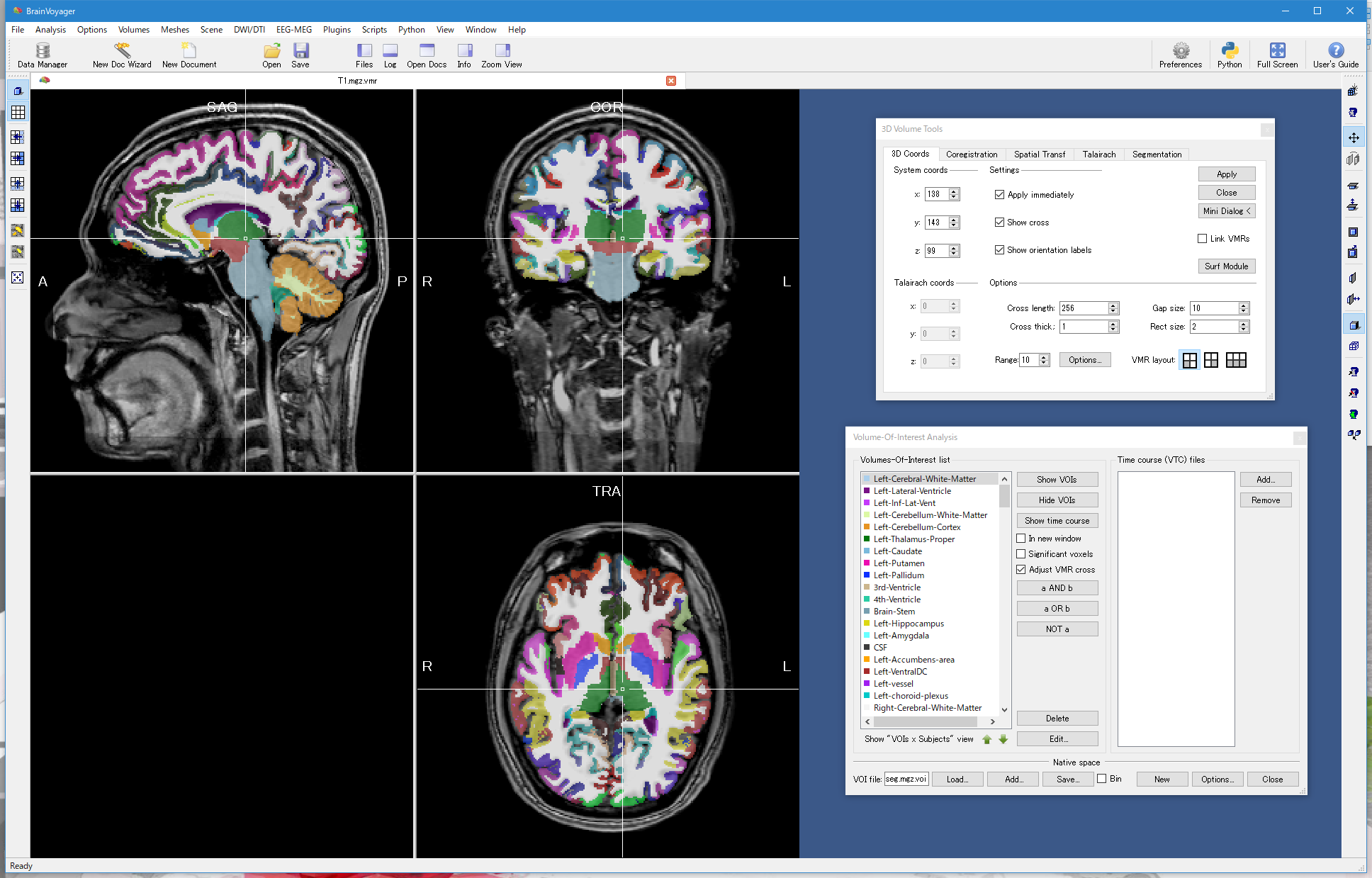Screen dimensions: 1372x878
Task: Open the Python console icon
Action: click(1230, 55)
